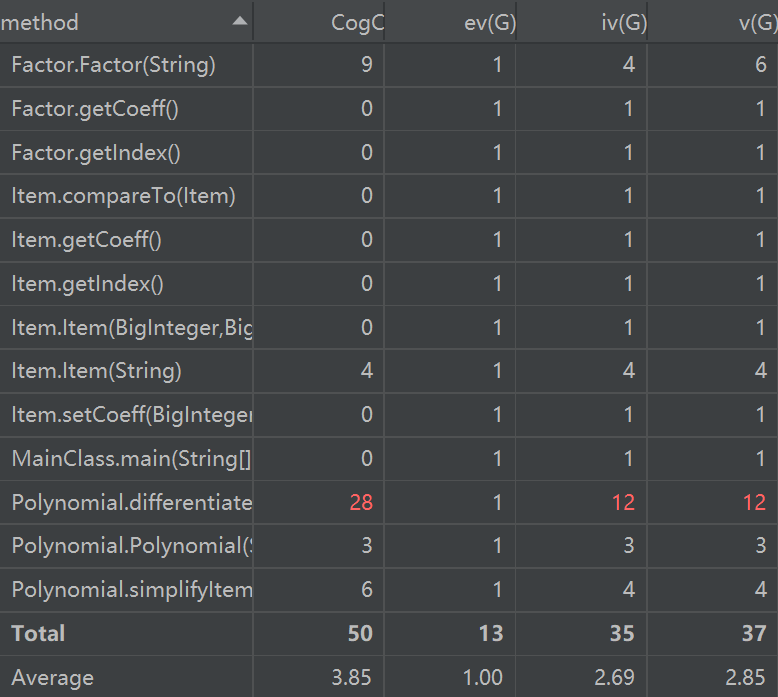Sort by the iv(G) column header
This screenshot has width=778, height=697.
point(582,22)
